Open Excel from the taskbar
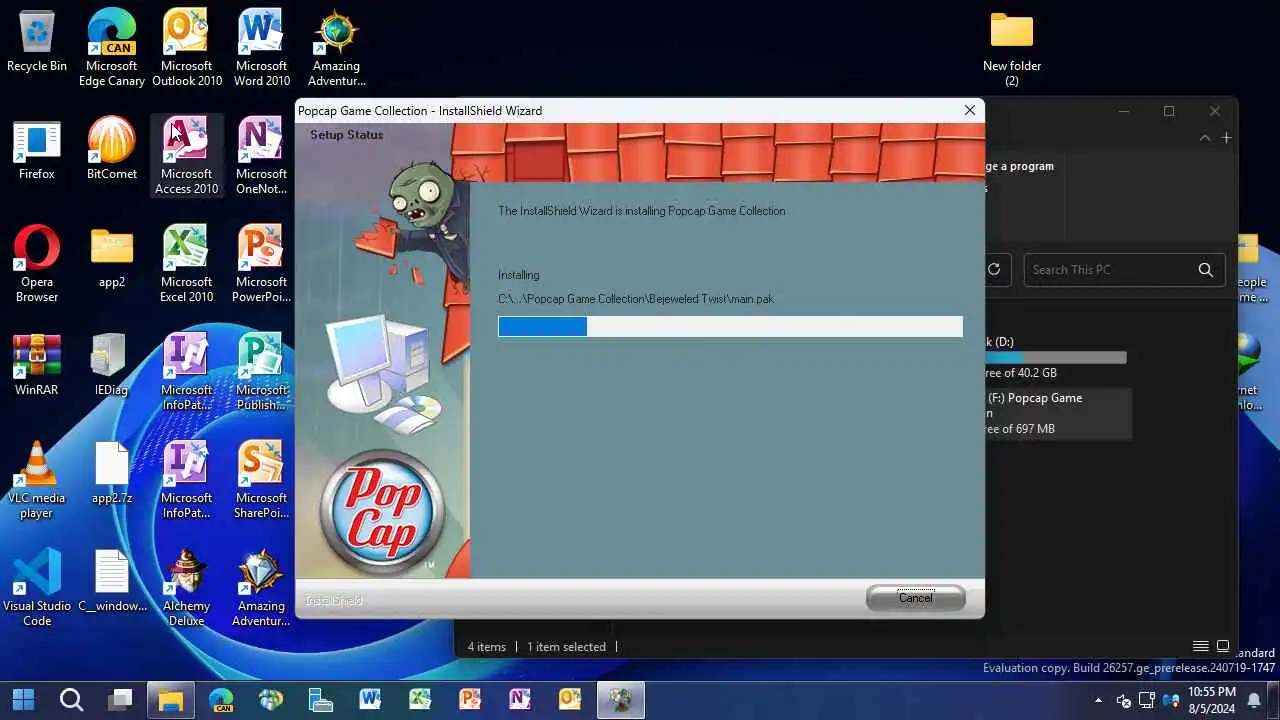Screen dimensions: 1280x720 (x=420, y=699)
